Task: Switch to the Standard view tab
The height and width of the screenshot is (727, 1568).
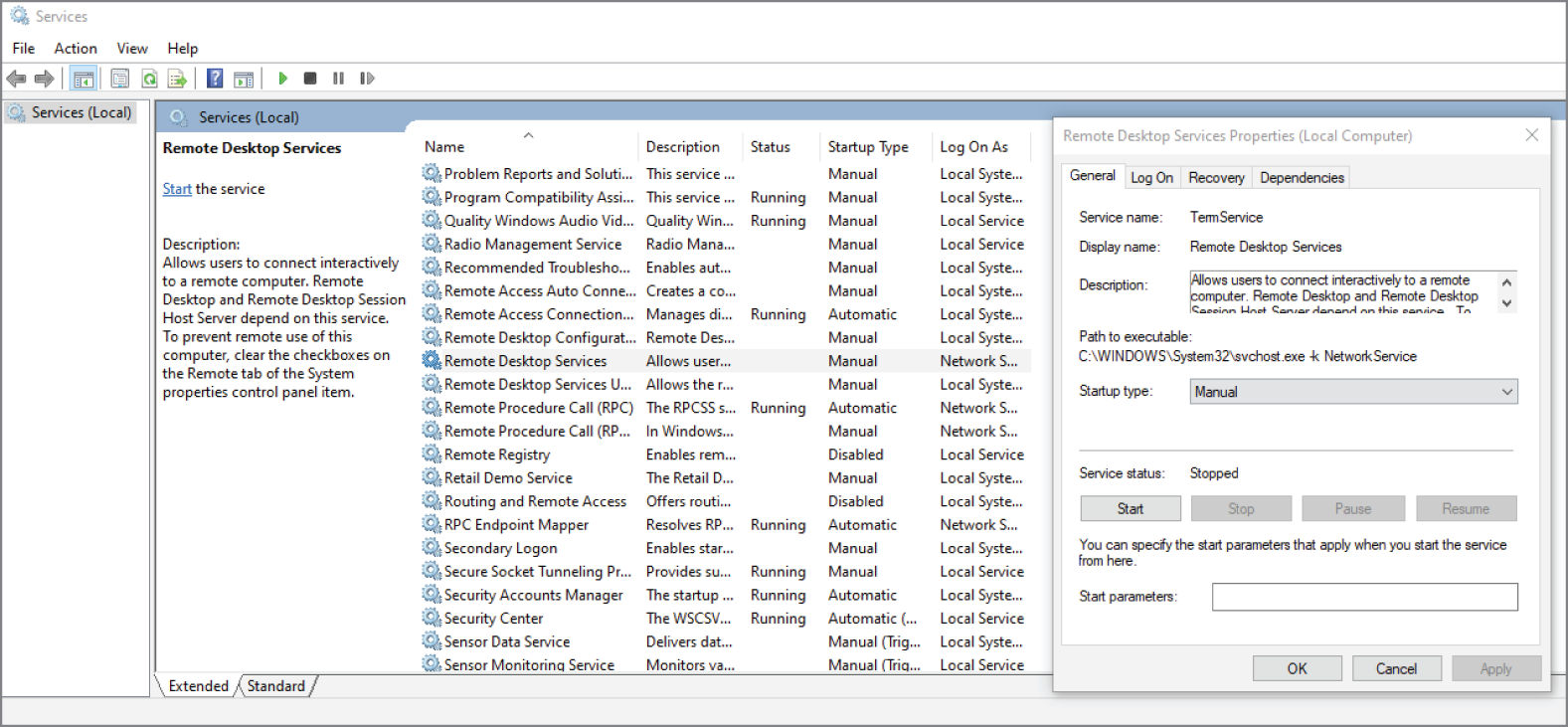Action: pyautogui.click(x=276, y=686)
